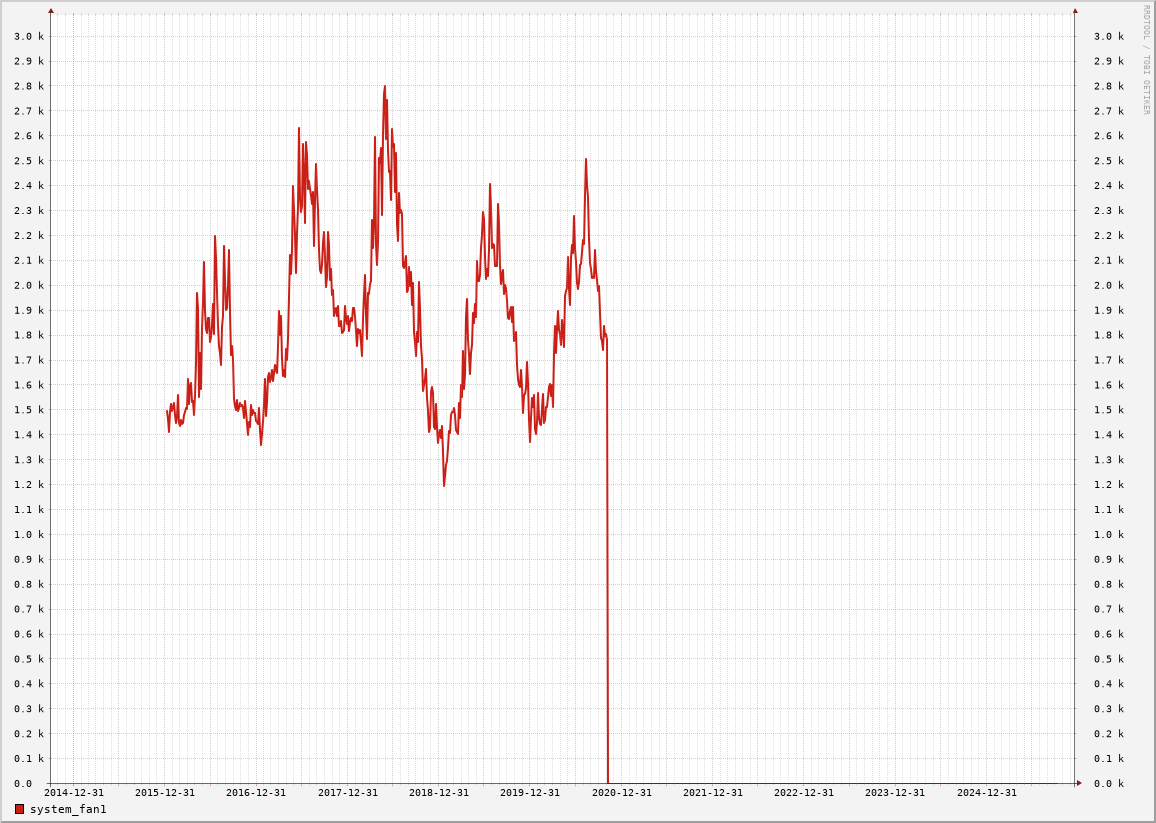Screen dimensions: 1156x823
Task: Click the 0.0 label on left axis
Action: coord(23,784)
